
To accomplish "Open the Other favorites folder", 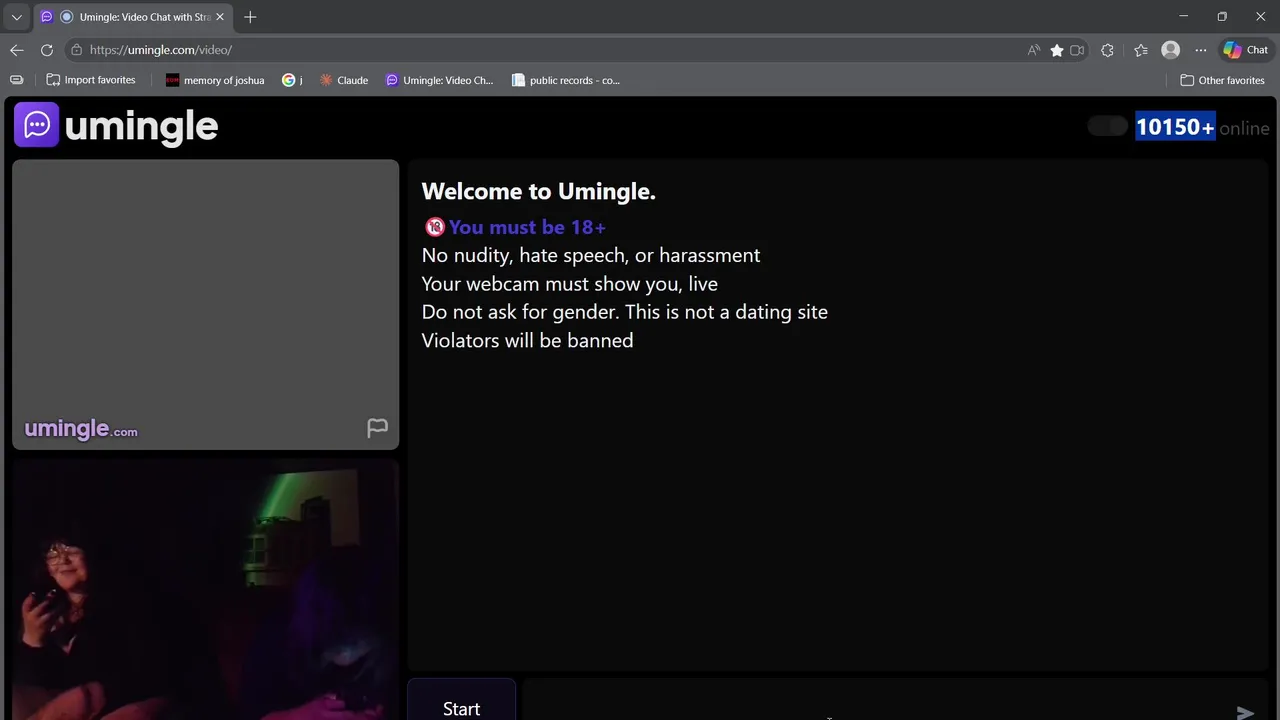I will [x=1222, y=80].
